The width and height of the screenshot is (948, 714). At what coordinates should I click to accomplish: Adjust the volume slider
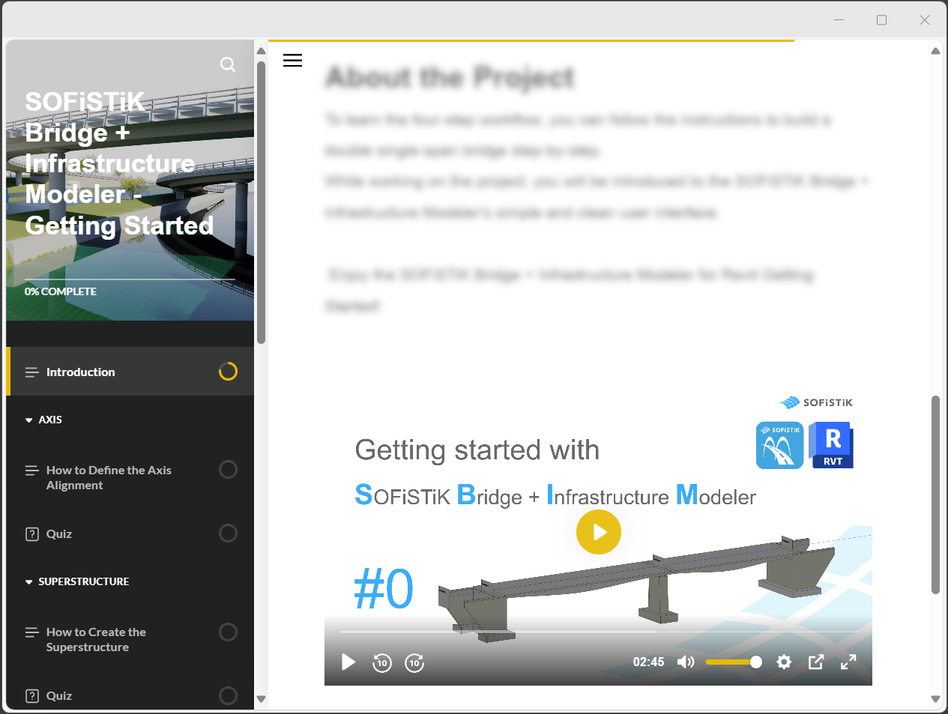733,662
